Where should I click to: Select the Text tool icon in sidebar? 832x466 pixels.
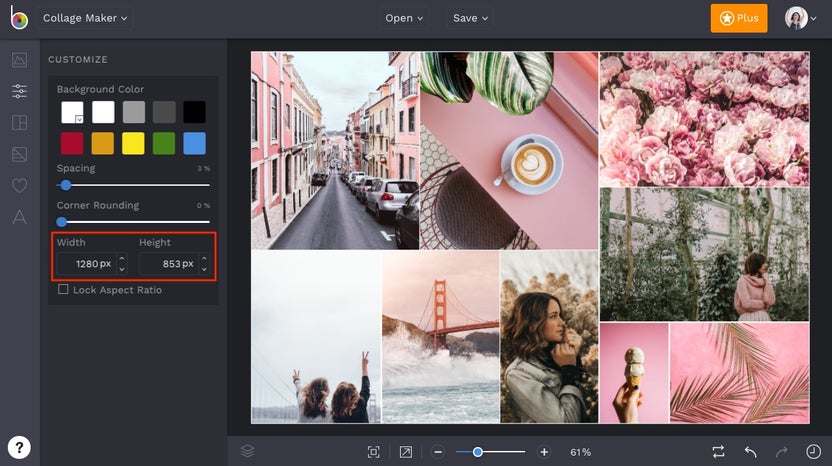19,217
